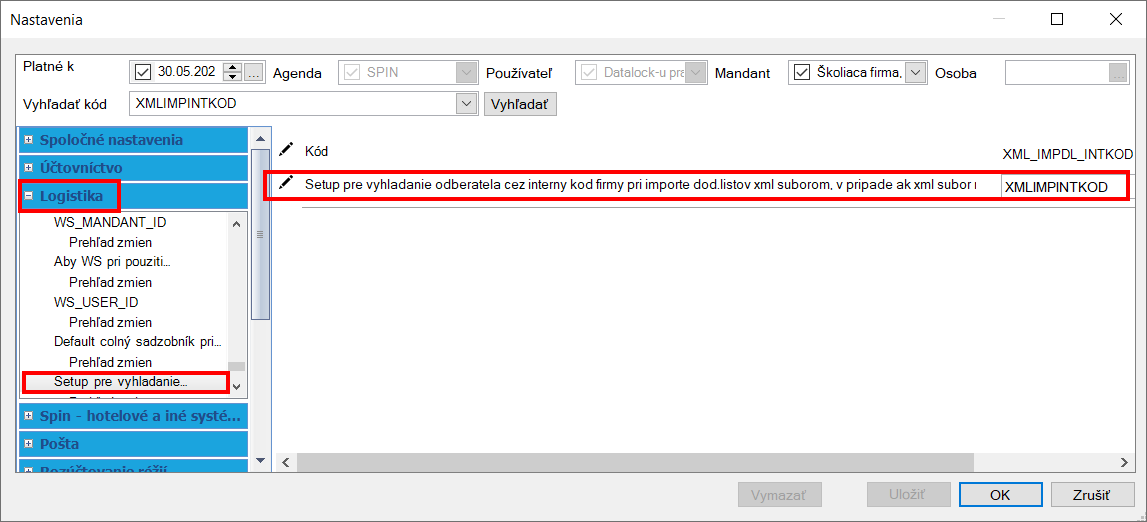1147x522 pixels.
Task: Open the Vyhľadať kód combo box dropdown
Action: click(466, 104)
